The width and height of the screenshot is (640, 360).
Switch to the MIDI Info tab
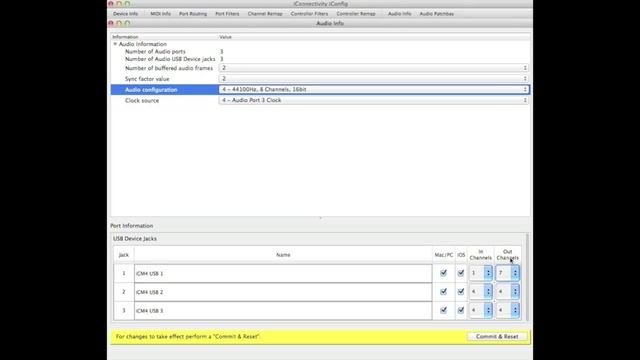pyautogui.click(x=160, y=14)
